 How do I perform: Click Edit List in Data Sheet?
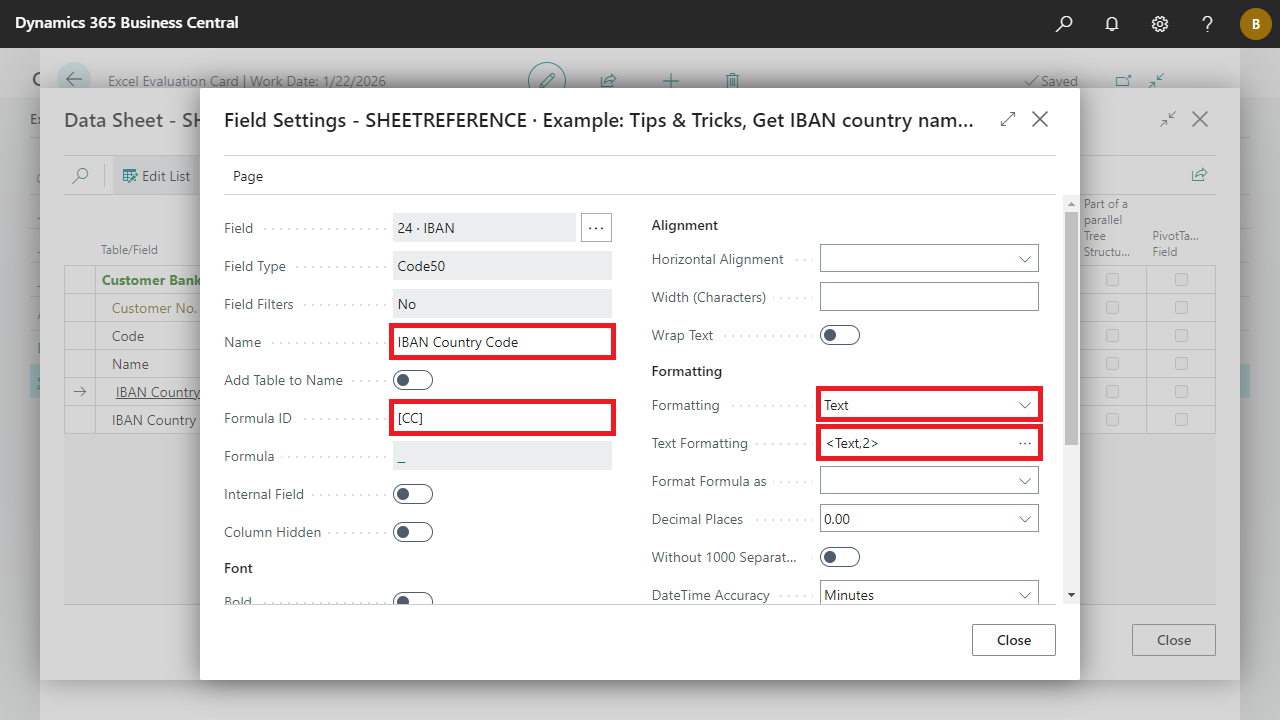point(156,176)
